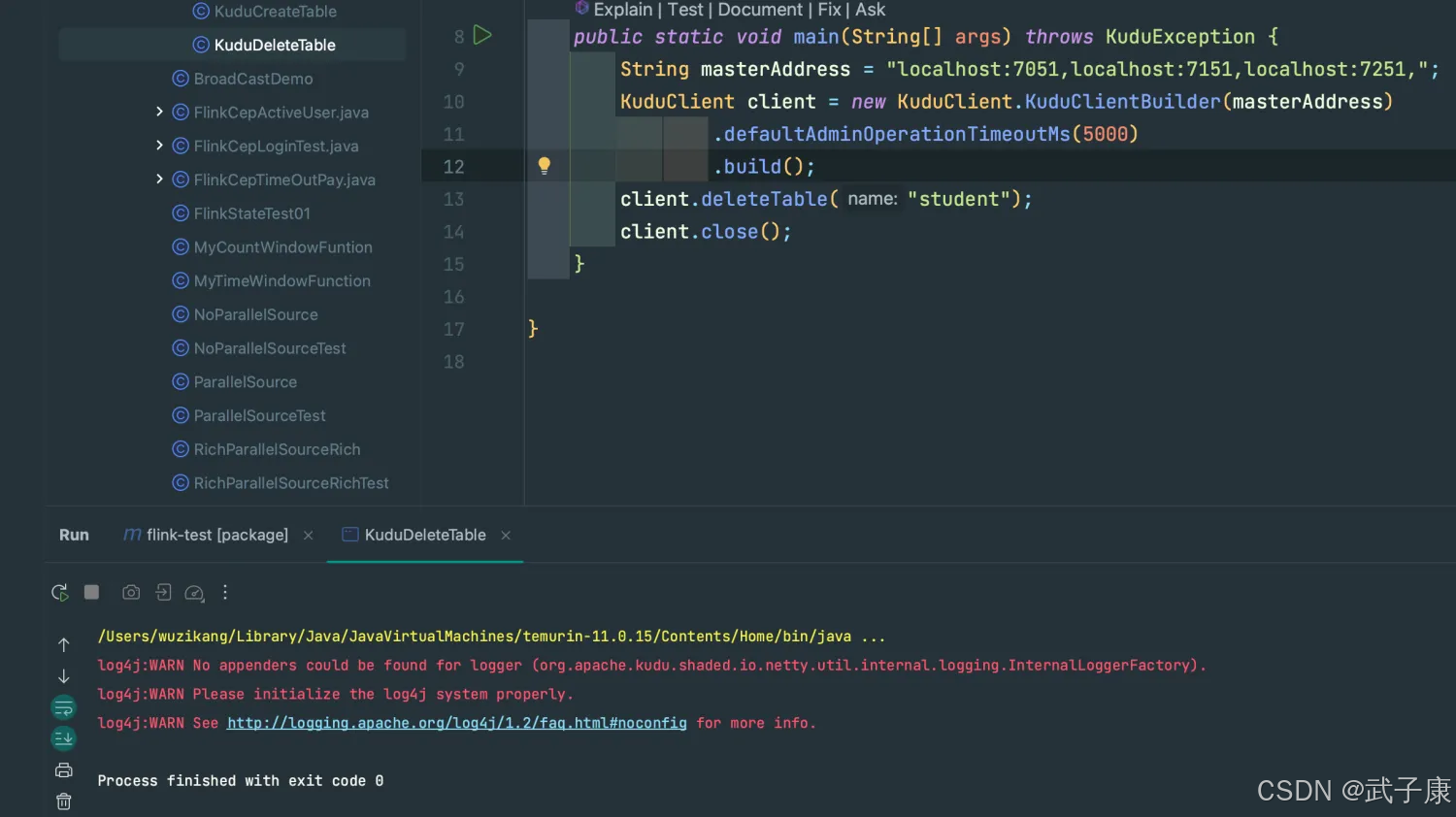Click the print console output icon
This screenshot has height=817, width=1456.
[64, 770]
